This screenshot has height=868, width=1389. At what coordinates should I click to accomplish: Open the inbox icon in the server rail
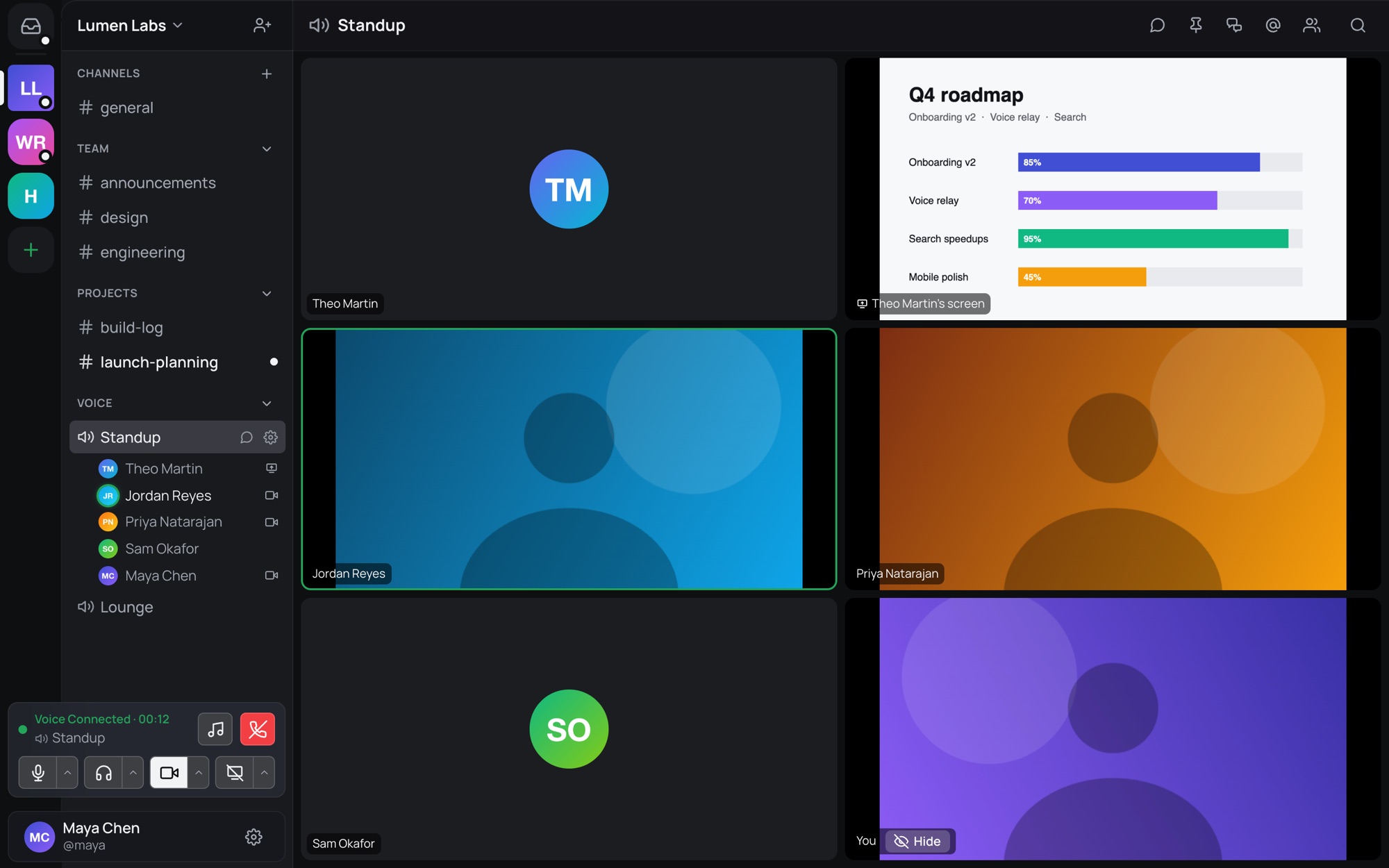point(31,26)
